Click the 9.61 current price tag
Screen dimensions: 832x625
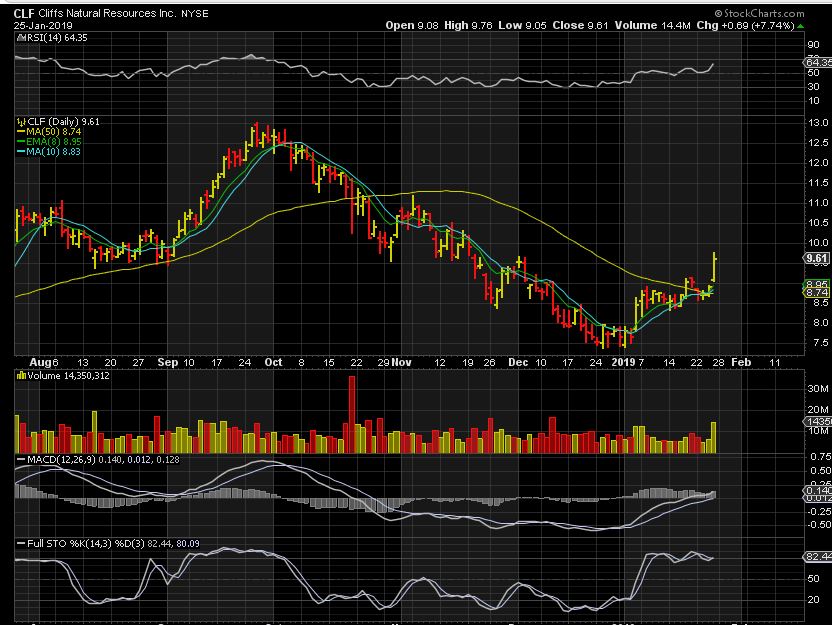coord(816,258)
